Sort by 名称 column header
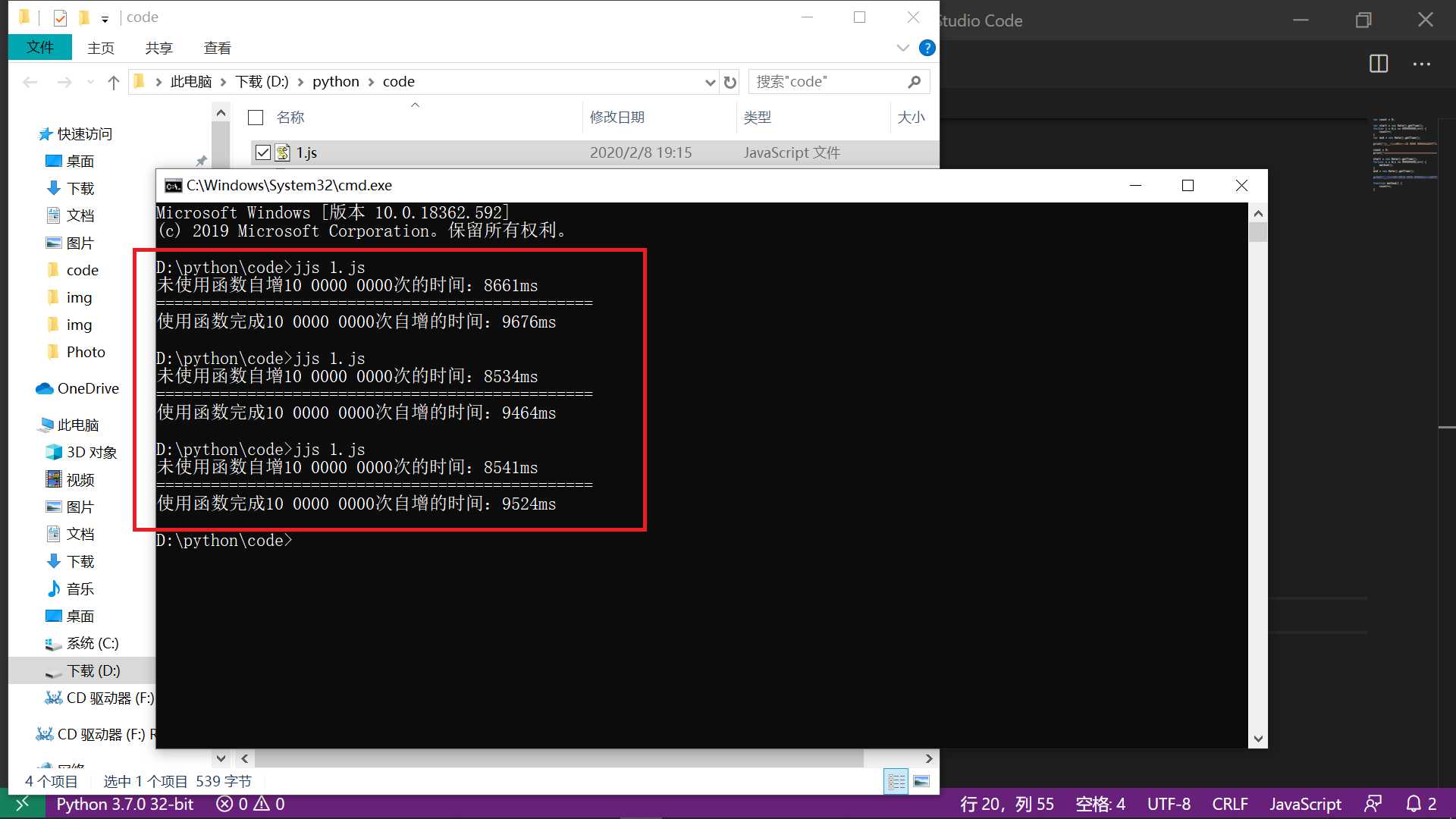 [290, 118]
